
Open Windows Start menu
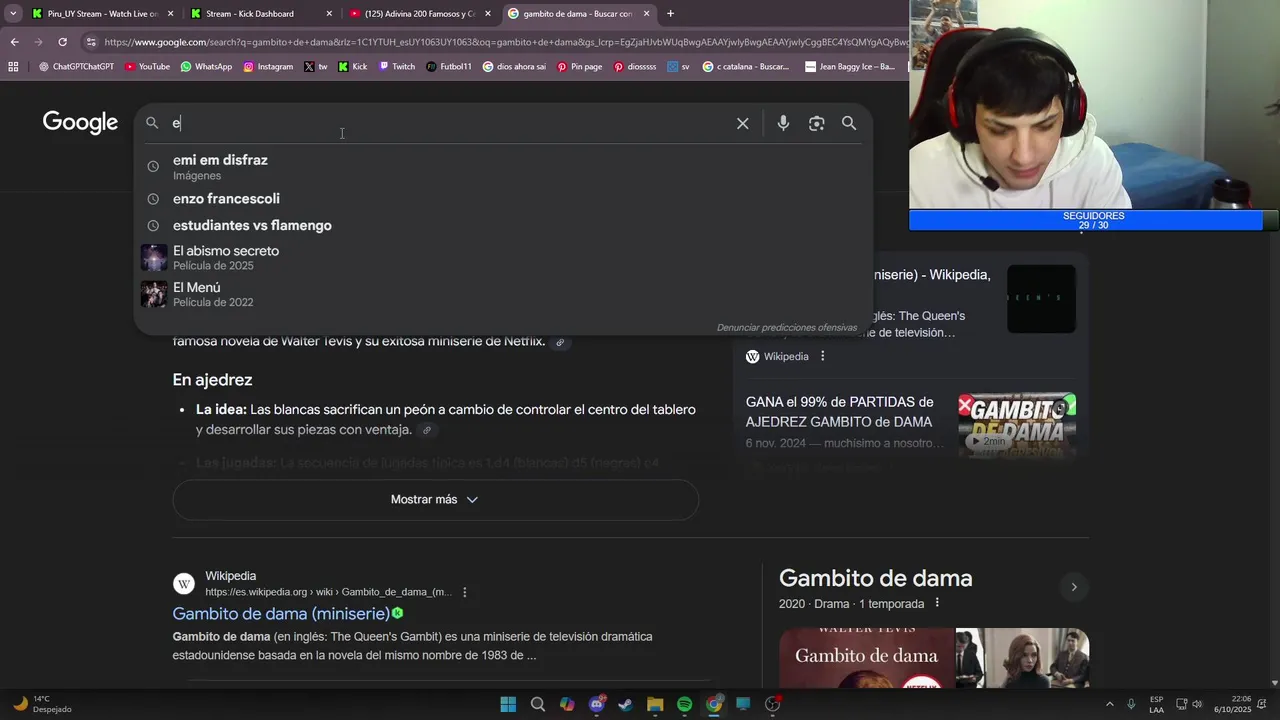[508, 704]
